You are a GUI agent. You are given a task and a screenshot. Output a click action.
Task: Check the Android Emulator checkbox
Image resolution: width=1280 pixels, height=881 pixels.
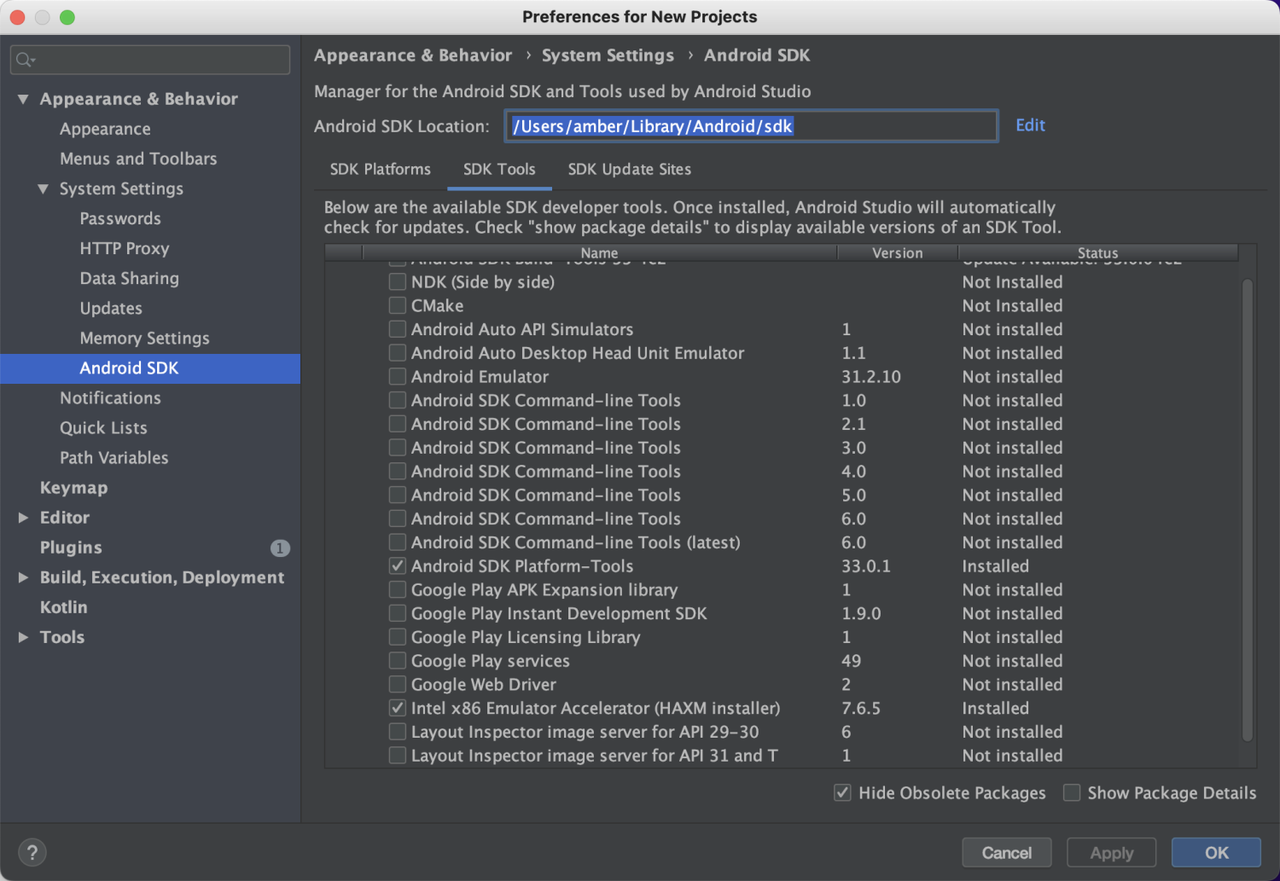tap(397, 377)
